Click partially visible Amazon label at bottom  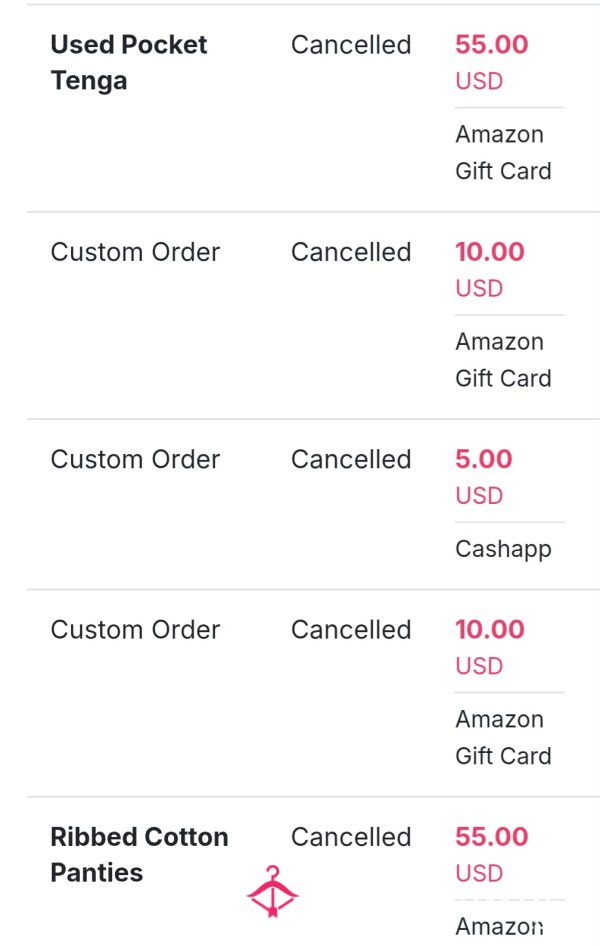pos(499,926)
